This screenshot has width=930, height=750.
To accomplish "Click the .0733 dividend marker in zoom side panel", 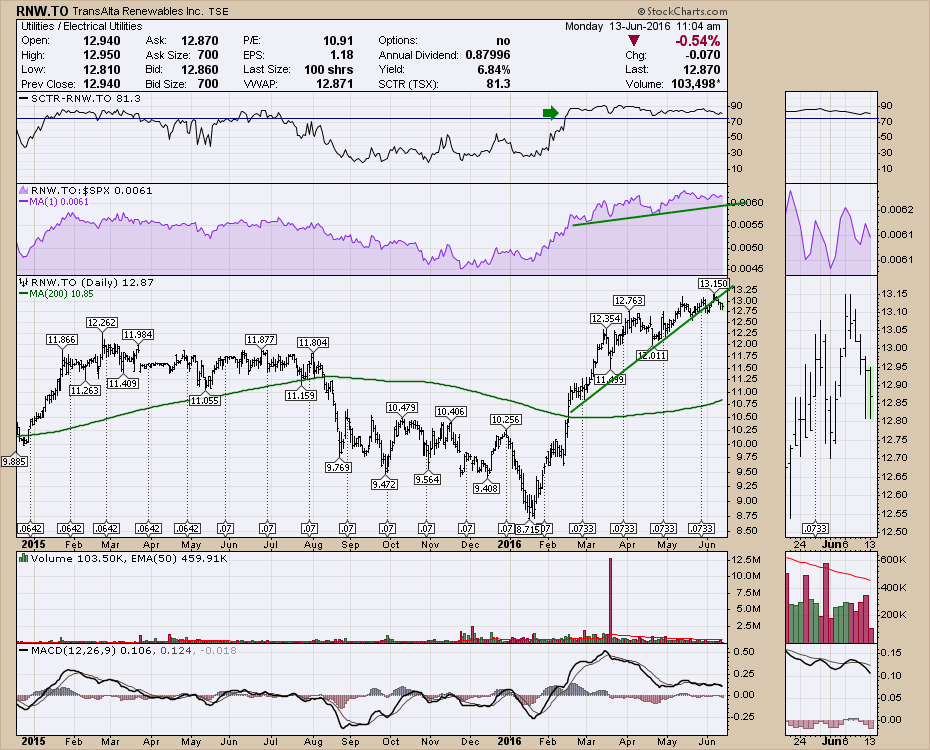I will point(814,528).
